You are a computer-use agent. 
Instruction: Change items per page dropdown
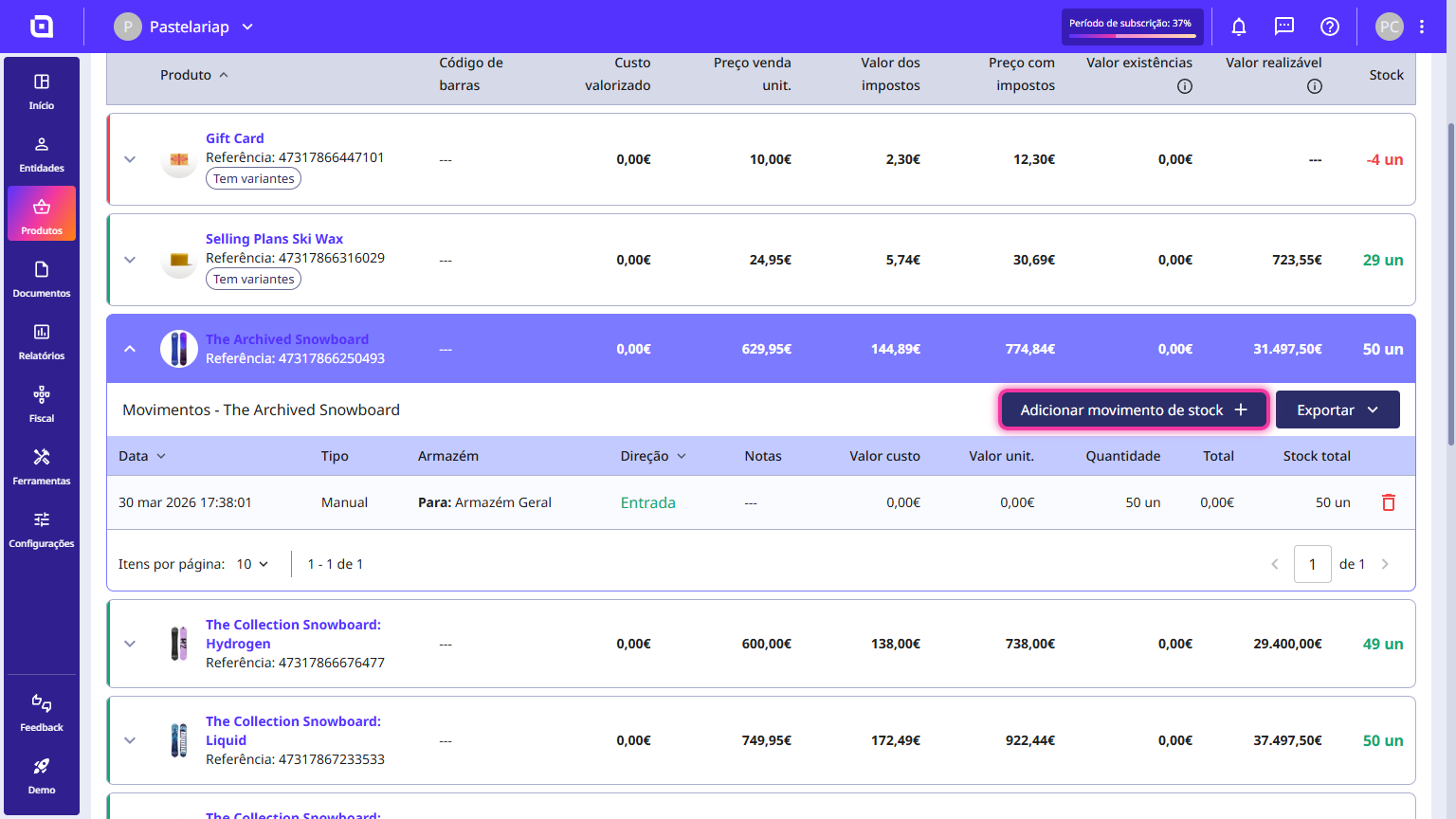[252, 564]
